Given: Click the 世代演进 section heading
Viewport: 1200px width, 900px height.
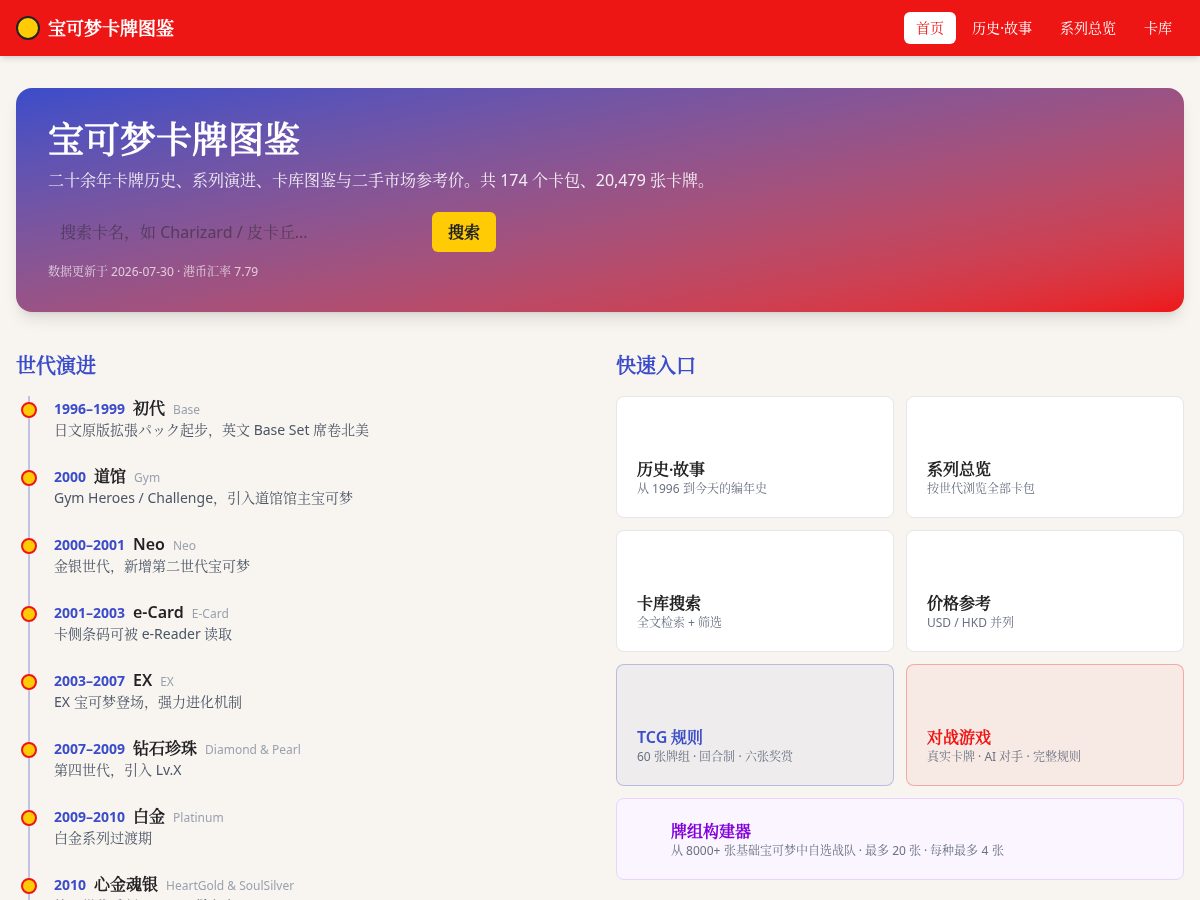Looking at the screenshot, I should [x=56, y=365].
